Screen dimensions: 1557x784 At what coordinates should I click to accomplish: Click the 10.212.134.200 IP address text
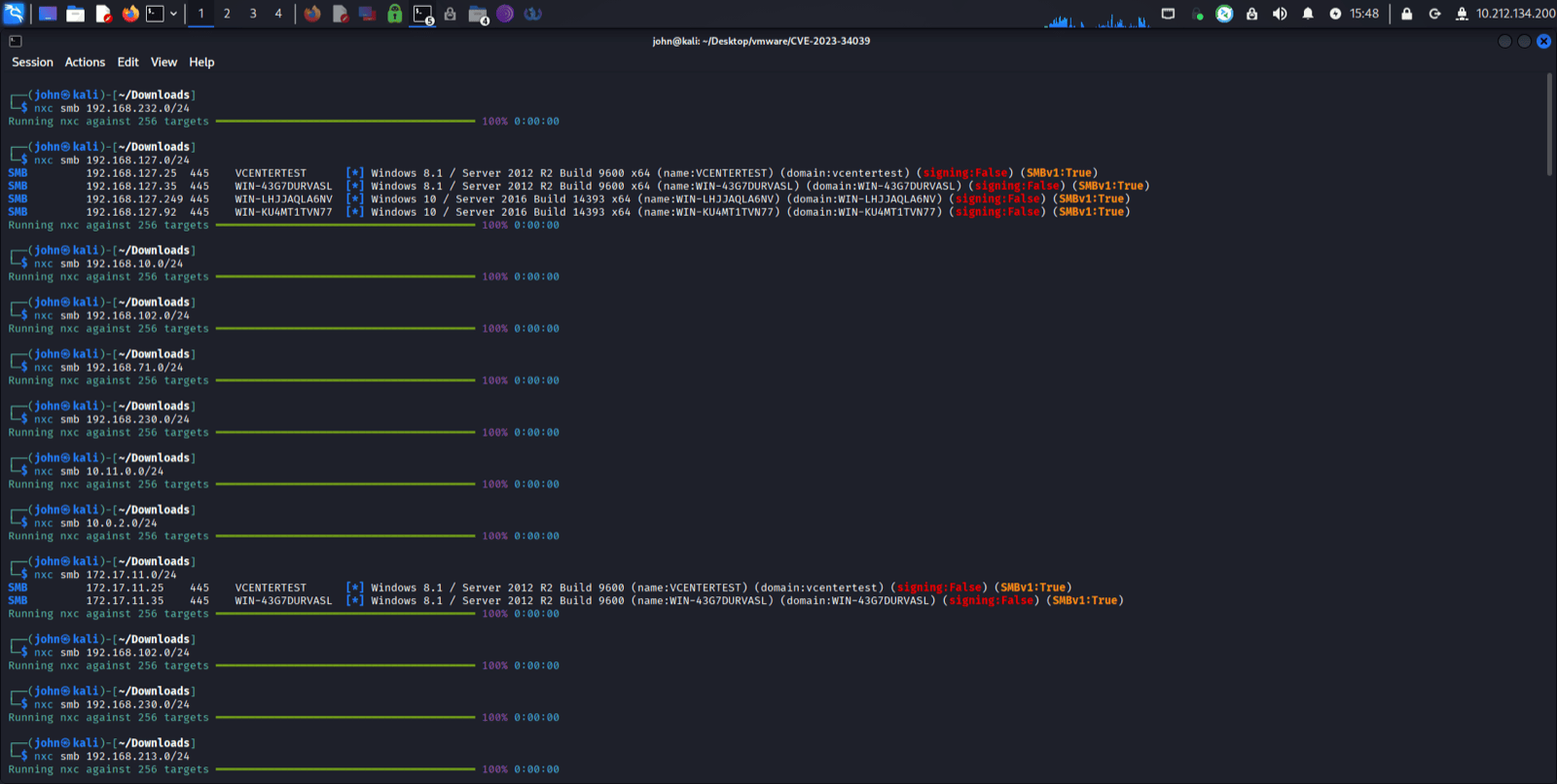[x=1515, y=14]
